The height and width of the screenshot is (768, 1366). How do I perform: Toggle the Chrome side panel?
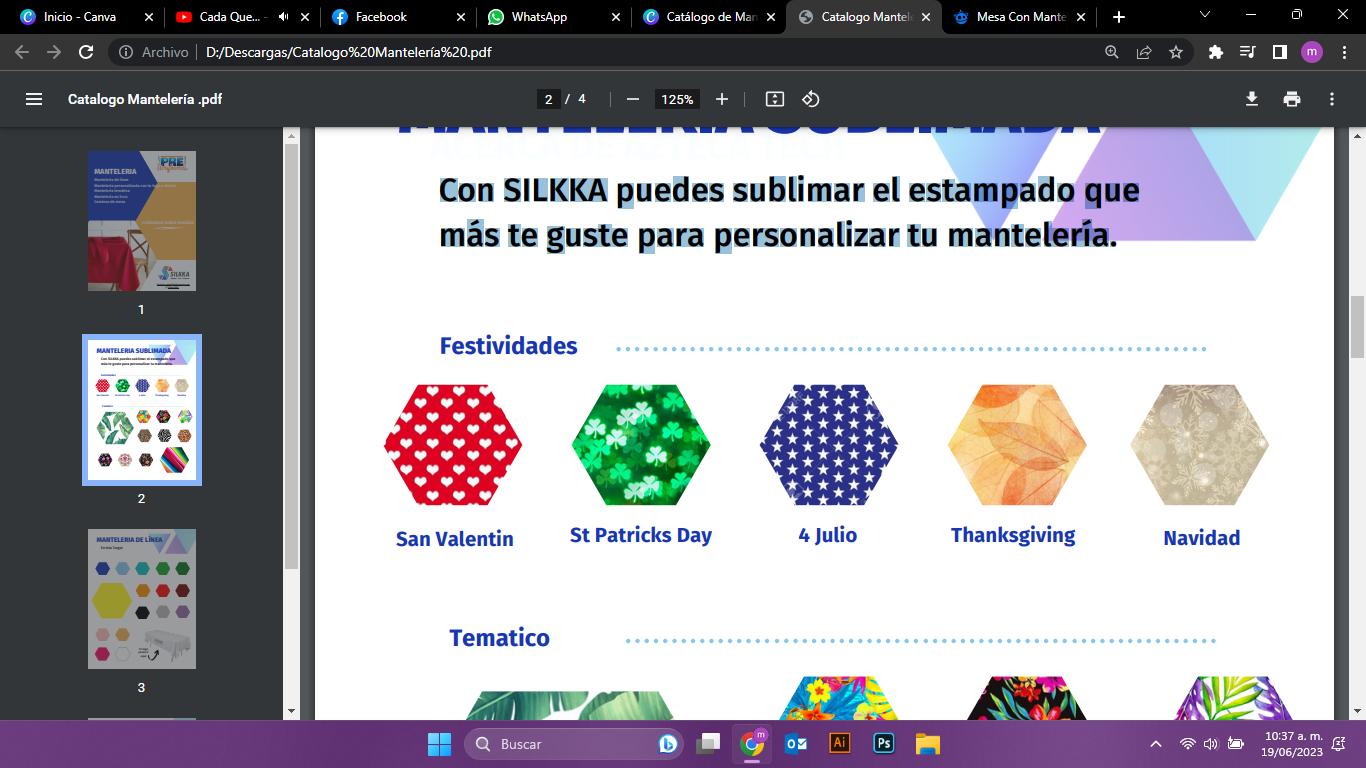click(x=1279, y=52)
